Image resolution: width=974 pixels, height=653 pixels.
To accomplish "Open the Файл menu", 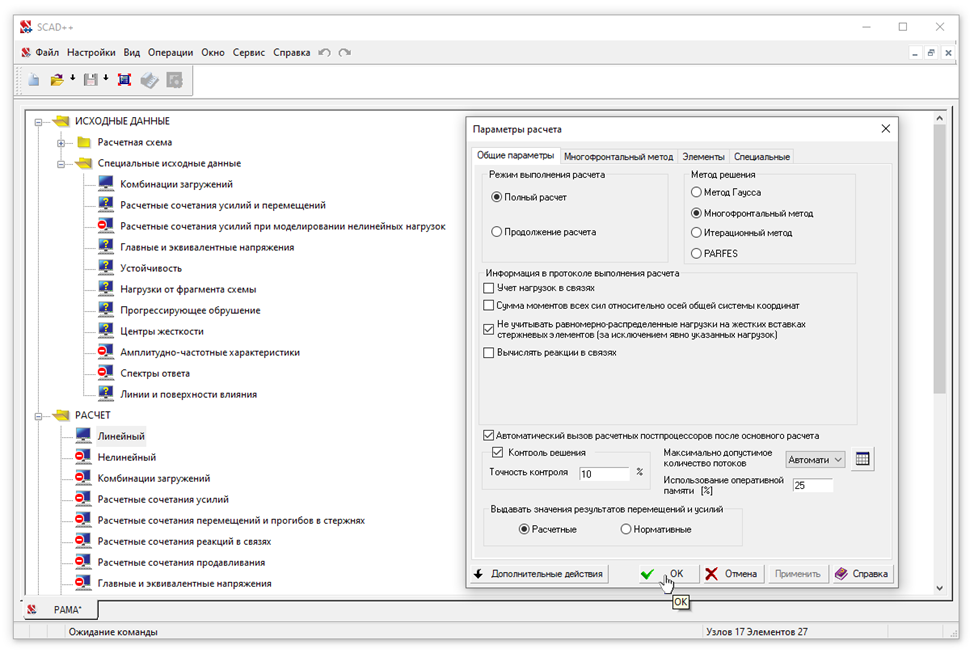I will click(47, 53).
